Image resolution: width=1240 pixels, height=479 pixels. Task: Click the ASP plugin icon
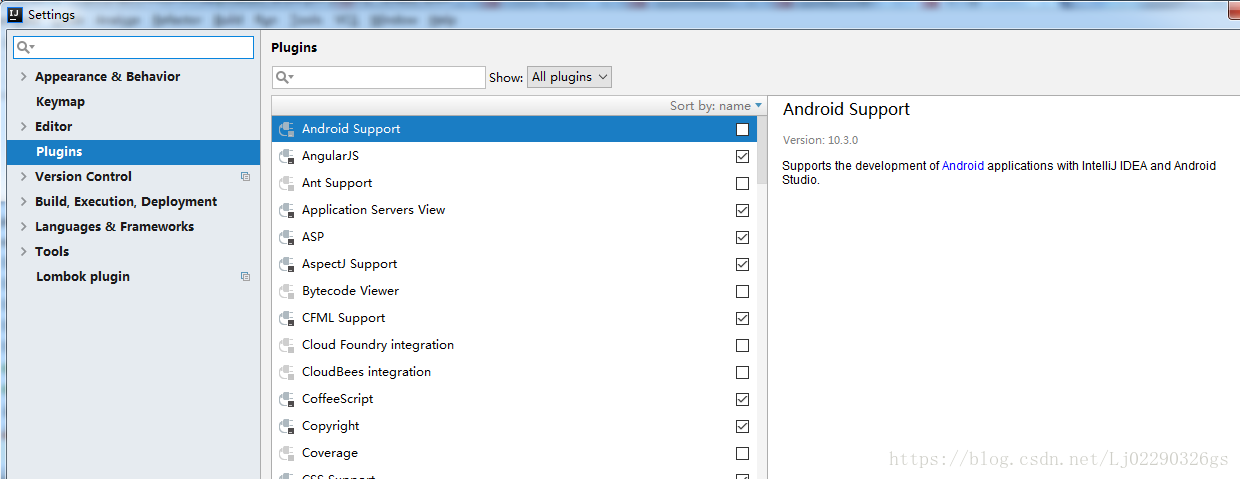pyautogui.click(x=287, y=237)
